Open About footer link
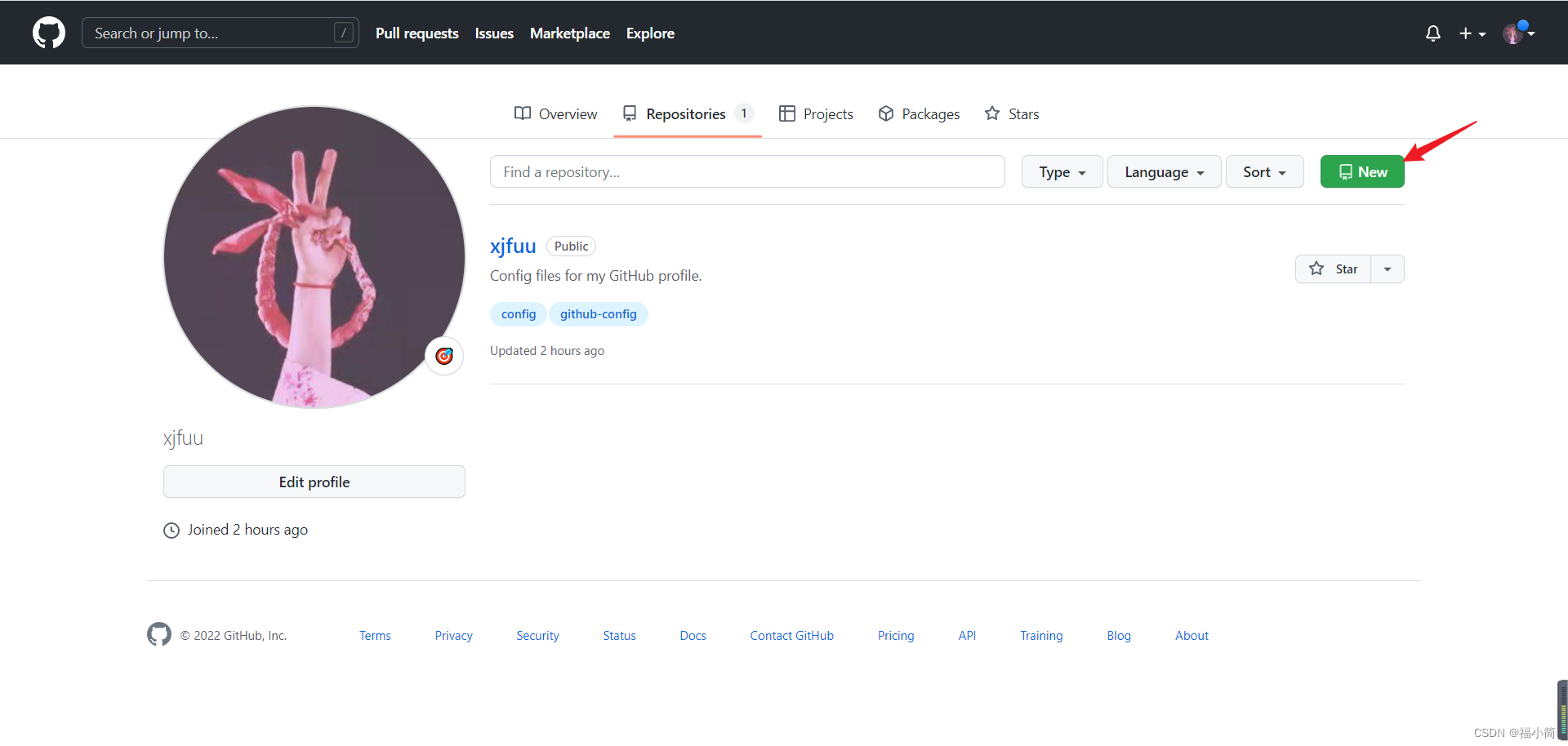Screen dimensions: 1568x746 pyautogui.click(x=1192, y=635)
